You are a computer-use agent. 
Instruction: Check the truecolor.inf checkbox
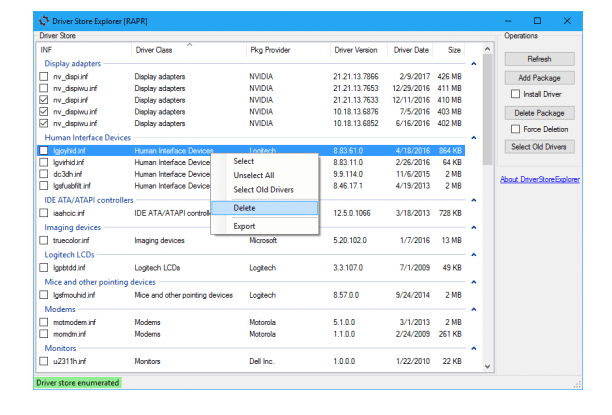click(x=44, y=240)
